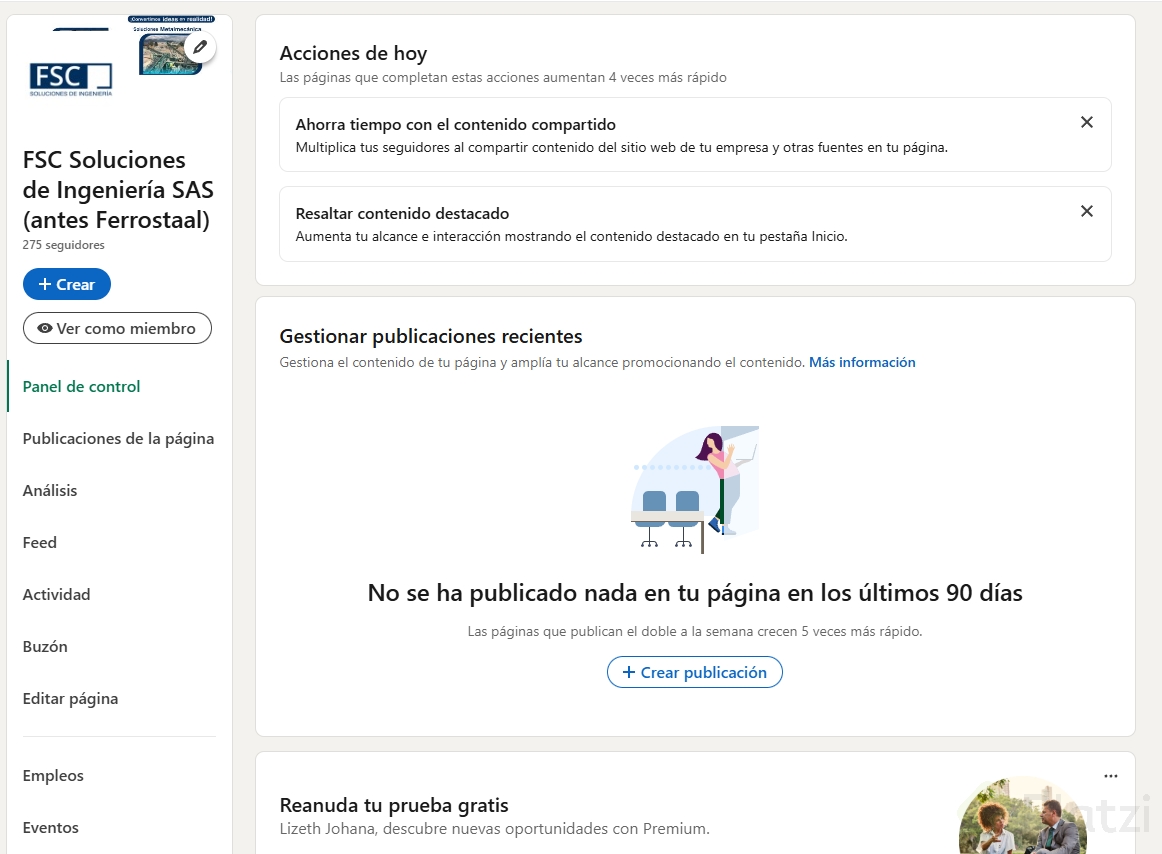Click the 'Más información' link

(862, 362)
